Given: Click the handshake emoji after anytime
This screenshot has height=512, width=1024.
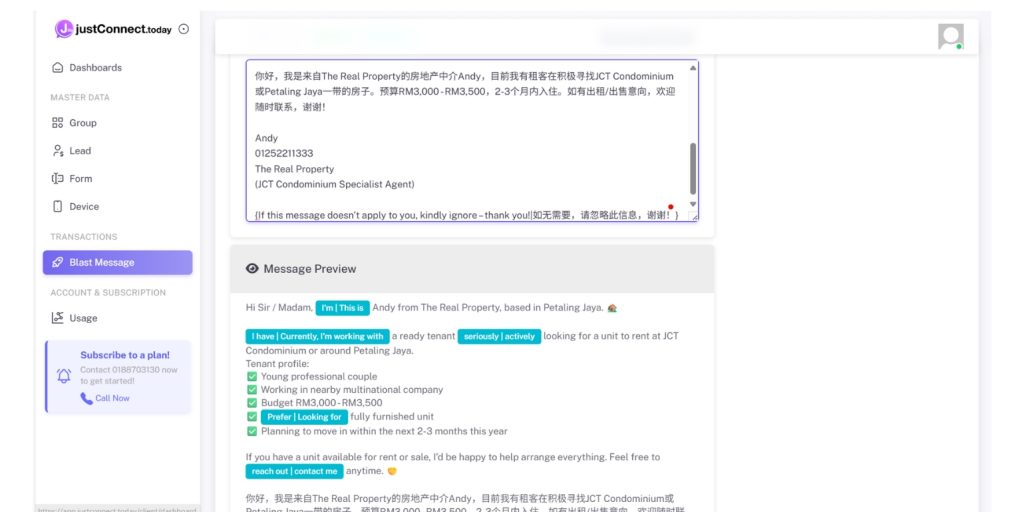Looking at the screenshot, I should pyautogui.click(x=392, y=472).
